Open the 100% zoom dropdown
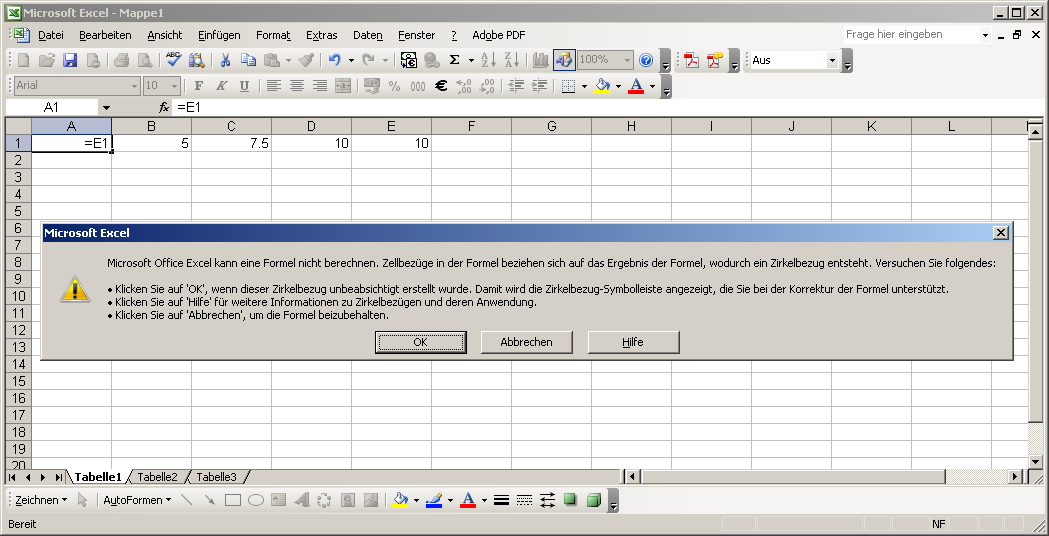This screenshot has height=536, width=1049. [627, 60]
